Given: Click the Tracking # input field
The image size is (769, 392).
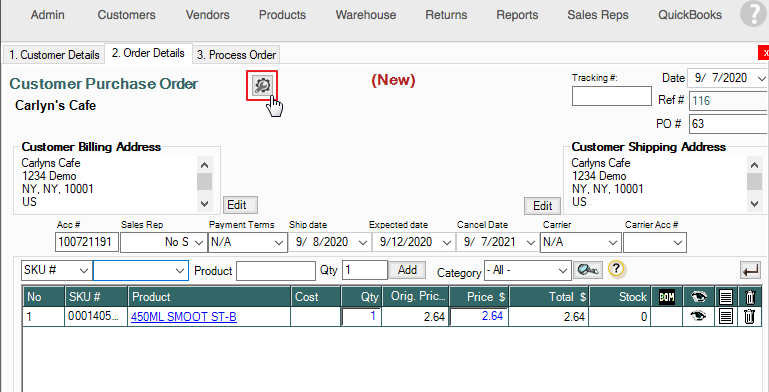Looking at the screenshot, I should 612,96.
